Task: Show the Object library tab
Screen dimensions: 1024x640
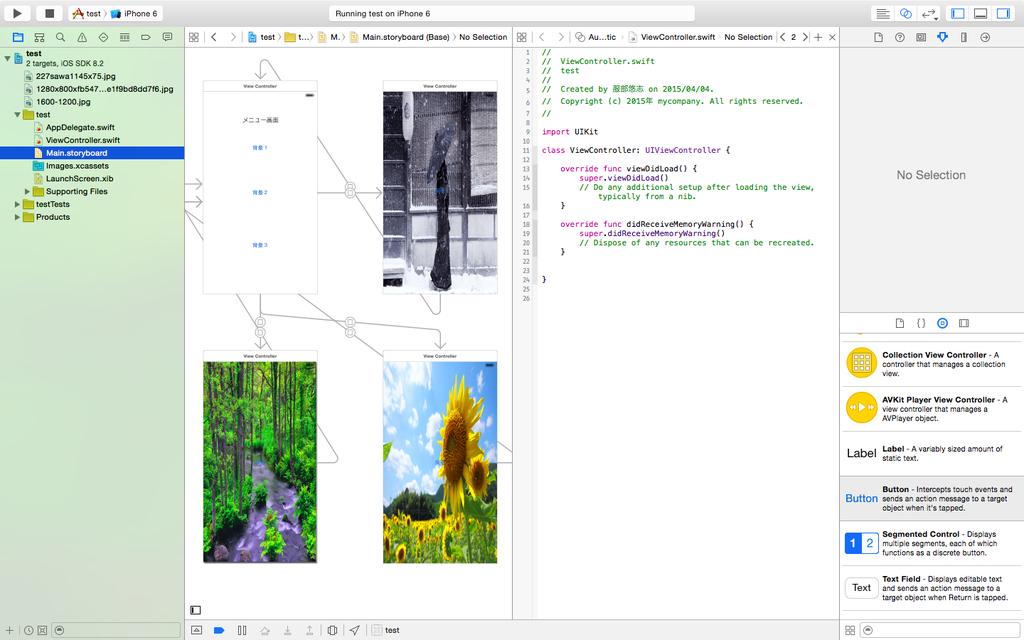Action: (942, 323)
